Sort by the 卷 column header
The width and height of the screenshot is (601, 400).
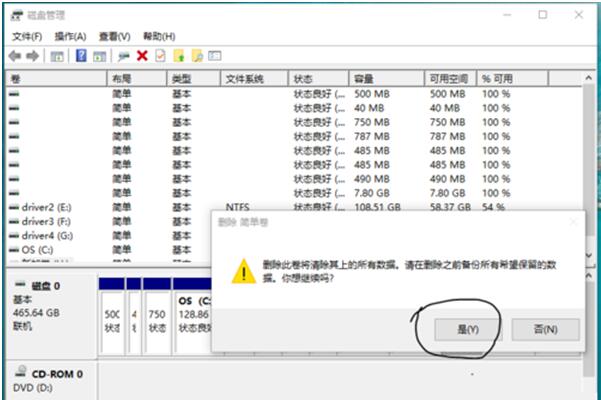[56, 79]
